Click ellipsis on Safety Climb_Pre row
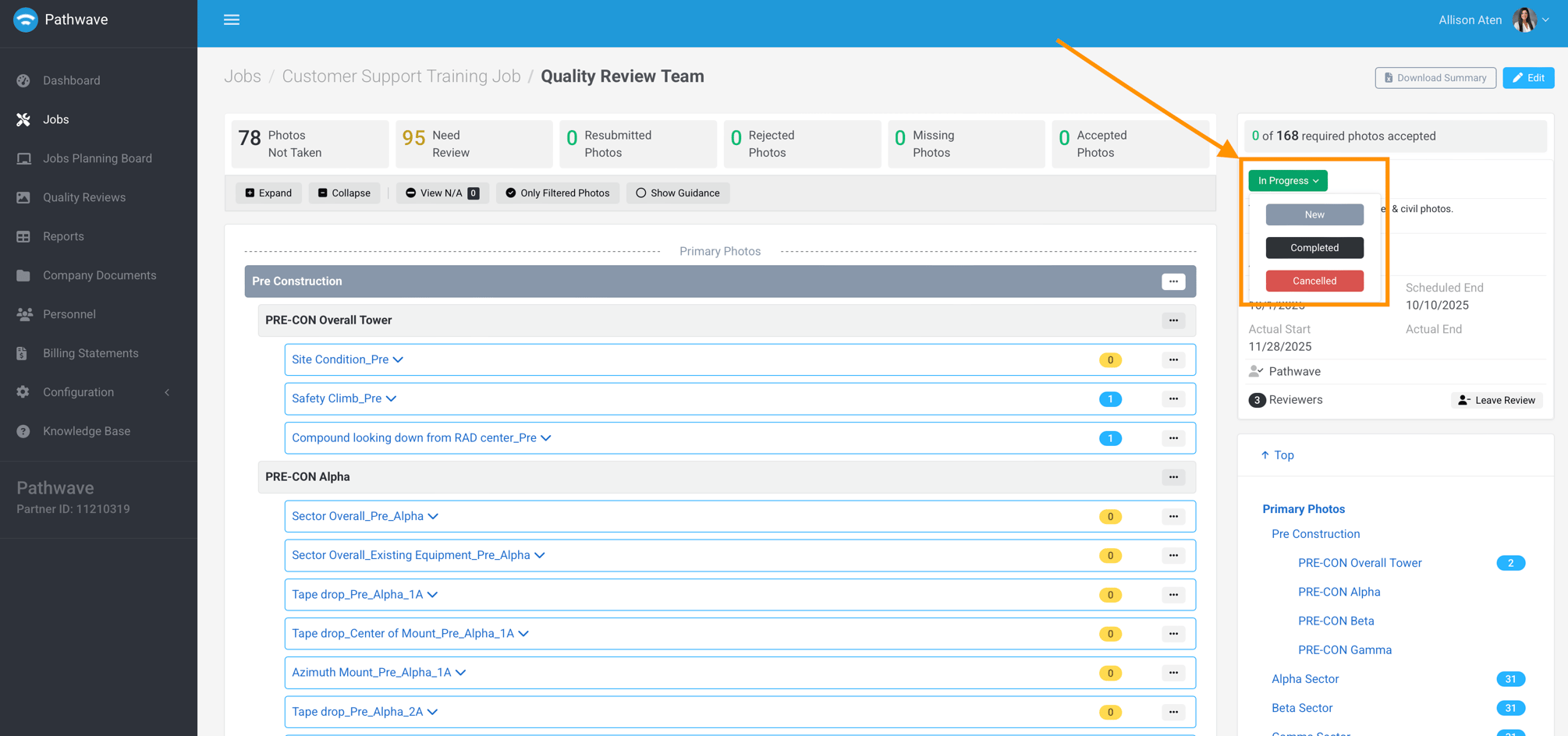 pos(1173,399)
